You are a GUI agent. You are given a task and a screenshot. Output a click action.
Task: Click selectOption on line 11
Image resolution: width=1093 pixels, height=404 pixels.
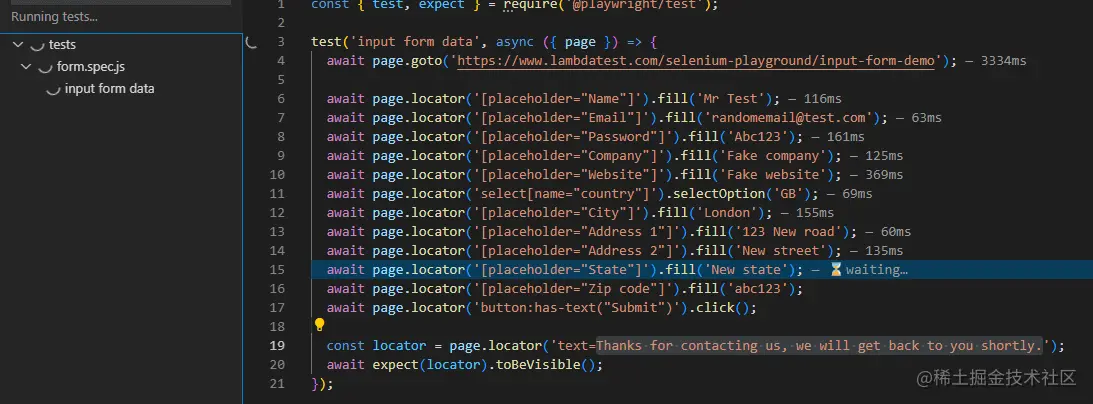(718, 194)
